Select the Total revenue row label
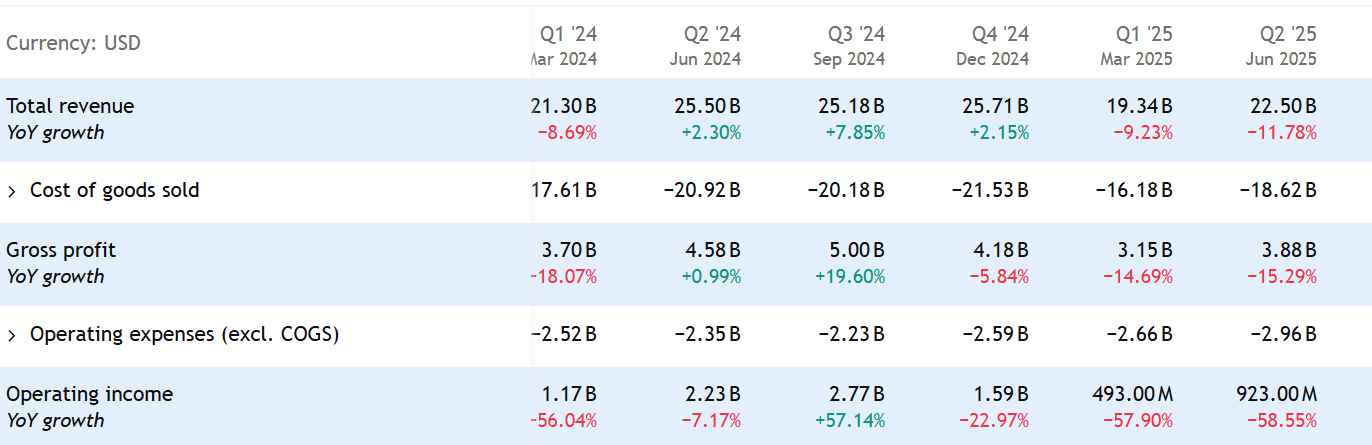 (x=70, y=106)
